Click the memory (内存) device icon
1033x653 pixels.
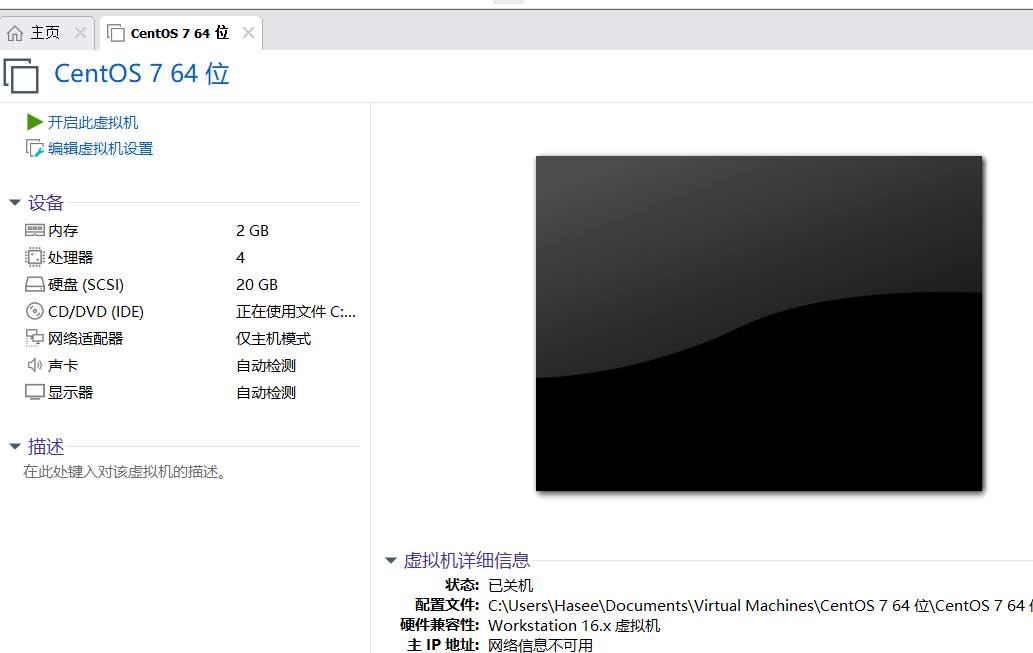(34, 230)
